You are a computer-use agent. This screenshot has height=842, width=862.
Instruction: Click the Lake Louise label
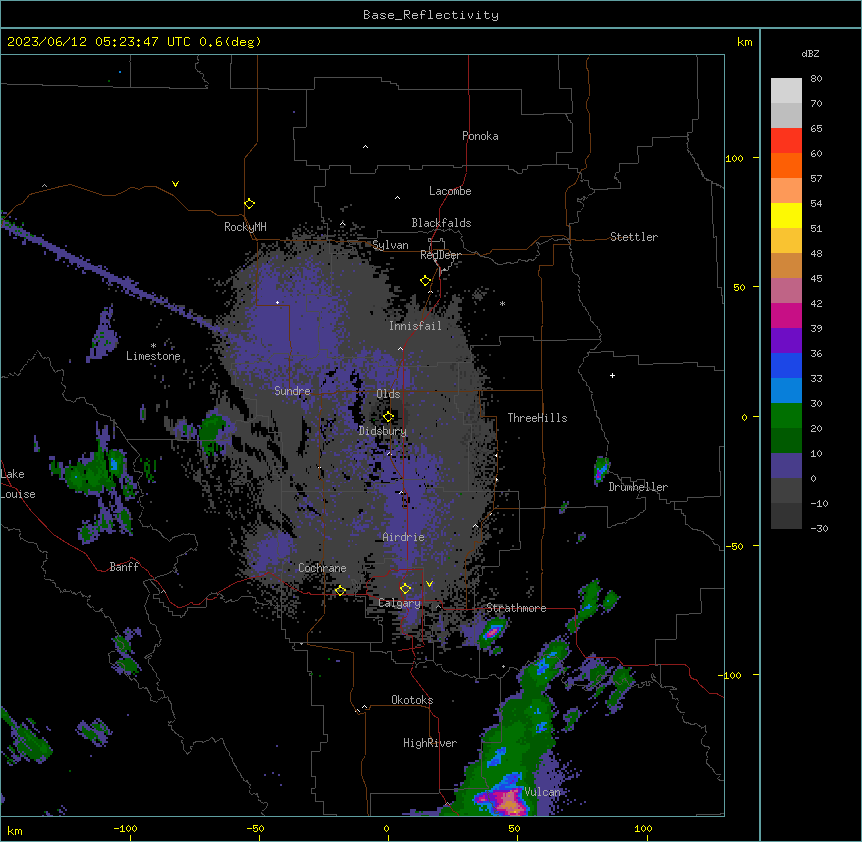point(16,484)
